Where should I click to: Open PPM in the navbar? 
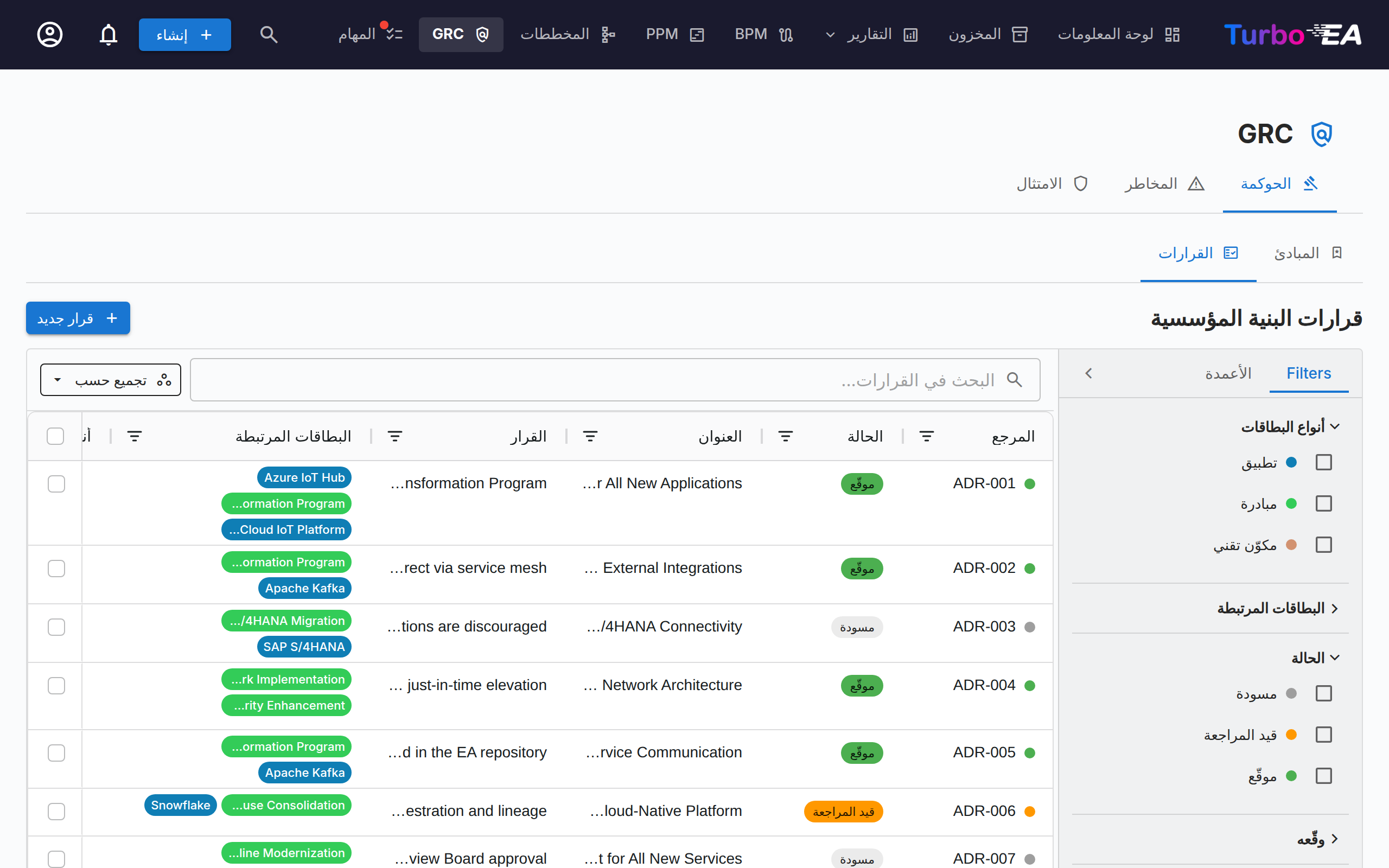(x=675, y=34)
